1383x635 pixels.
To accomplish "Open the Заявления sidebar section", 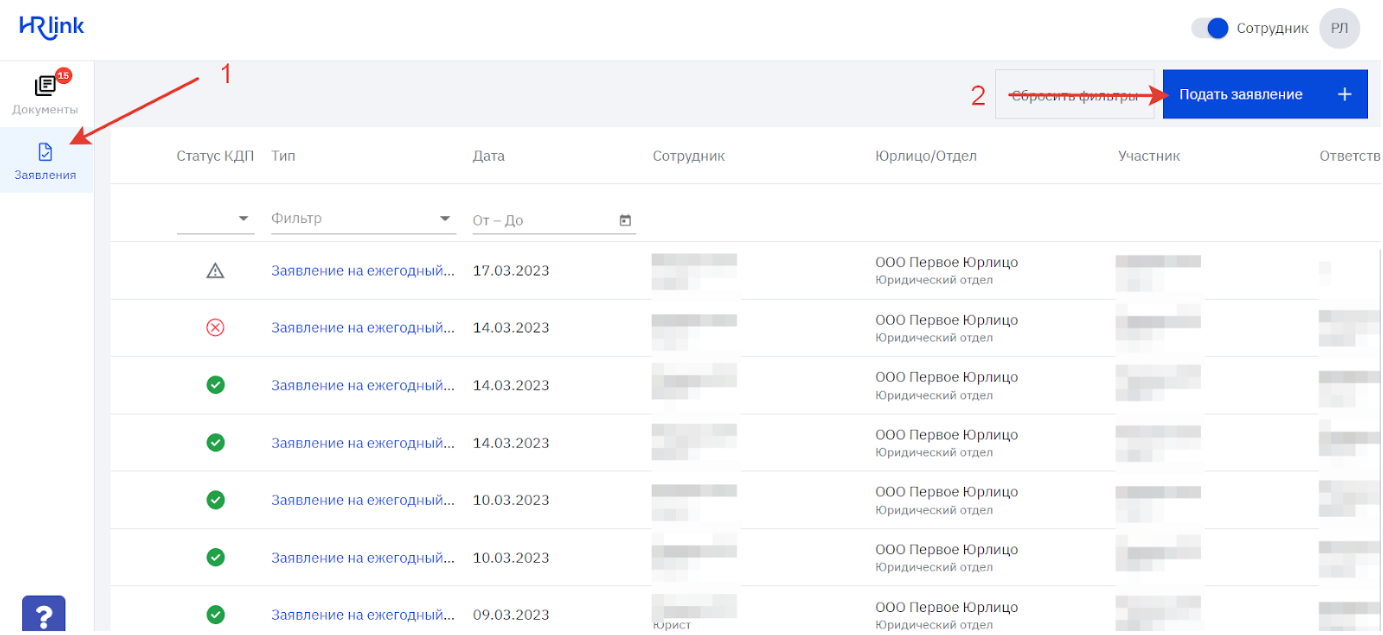I will point(46,160).
